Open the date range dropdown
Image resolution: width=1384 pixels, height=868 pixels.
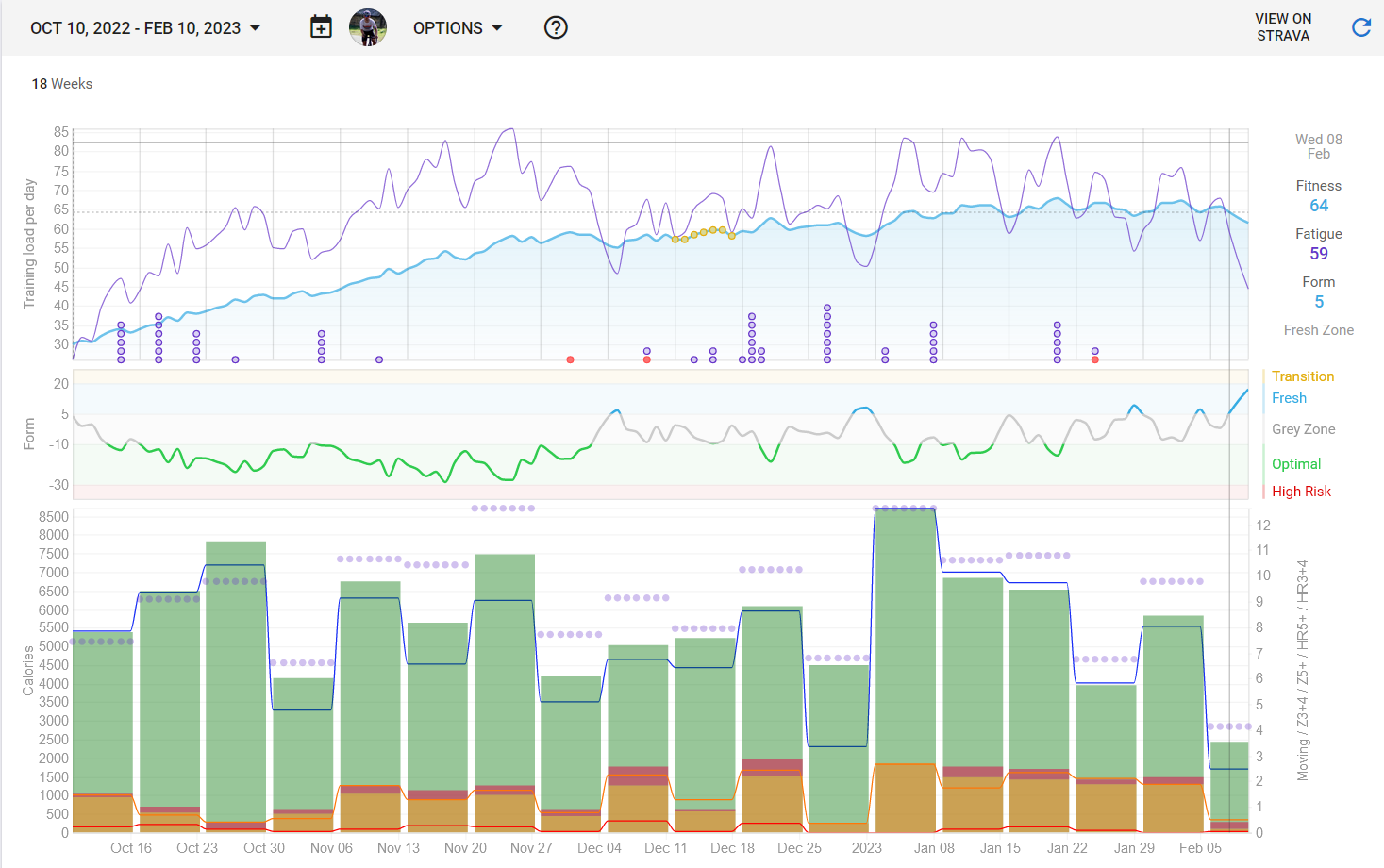pos(145,28)
